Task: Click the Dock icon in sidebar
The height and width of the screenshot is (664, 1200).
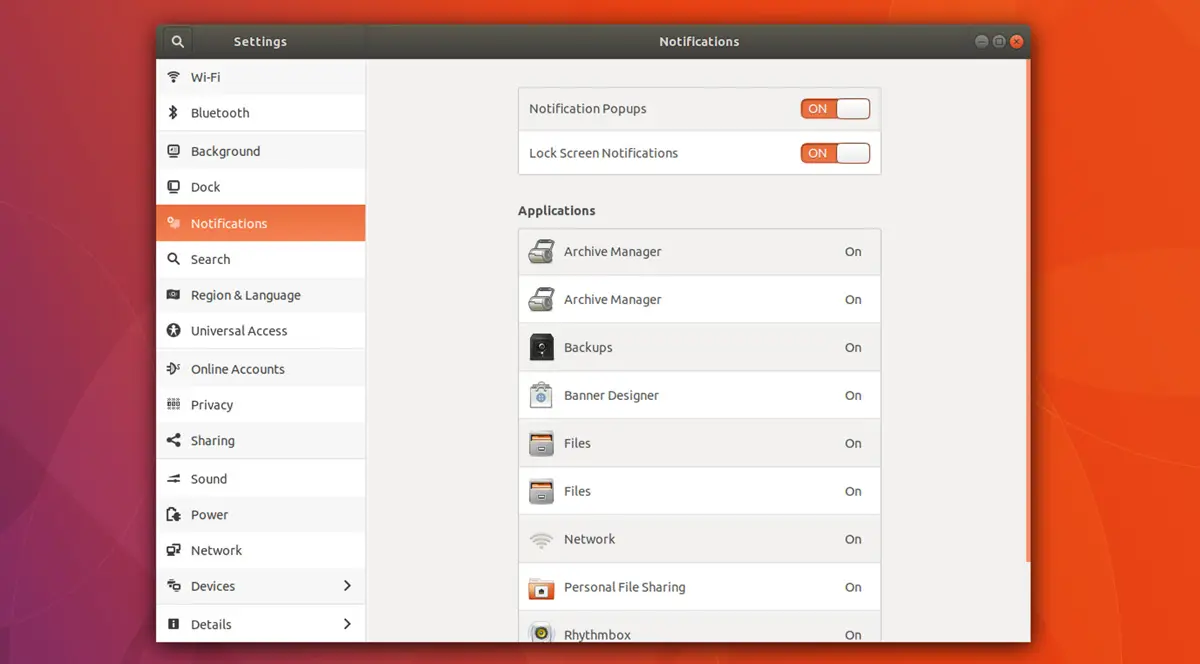Action: click(173, 187)
